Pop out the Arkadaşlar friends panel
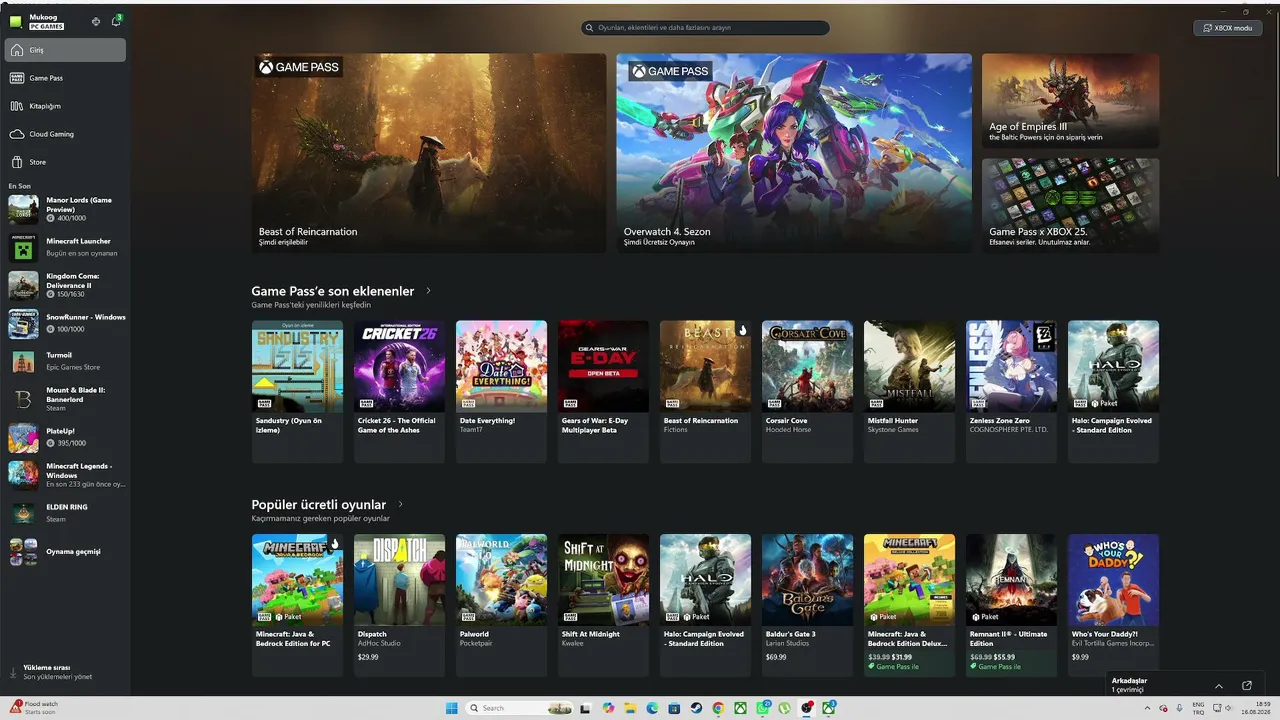 1247,686
